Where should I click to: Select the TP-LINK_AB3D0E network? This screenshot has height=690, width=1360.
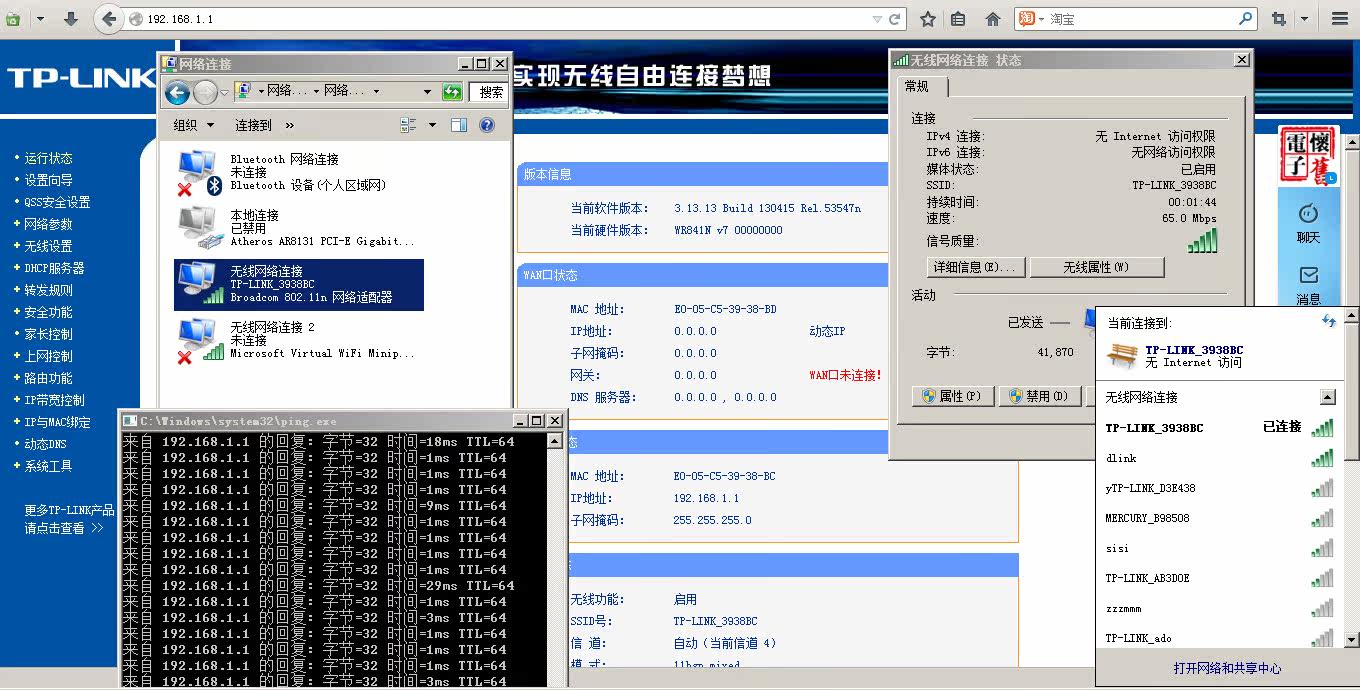(1219, 578)
